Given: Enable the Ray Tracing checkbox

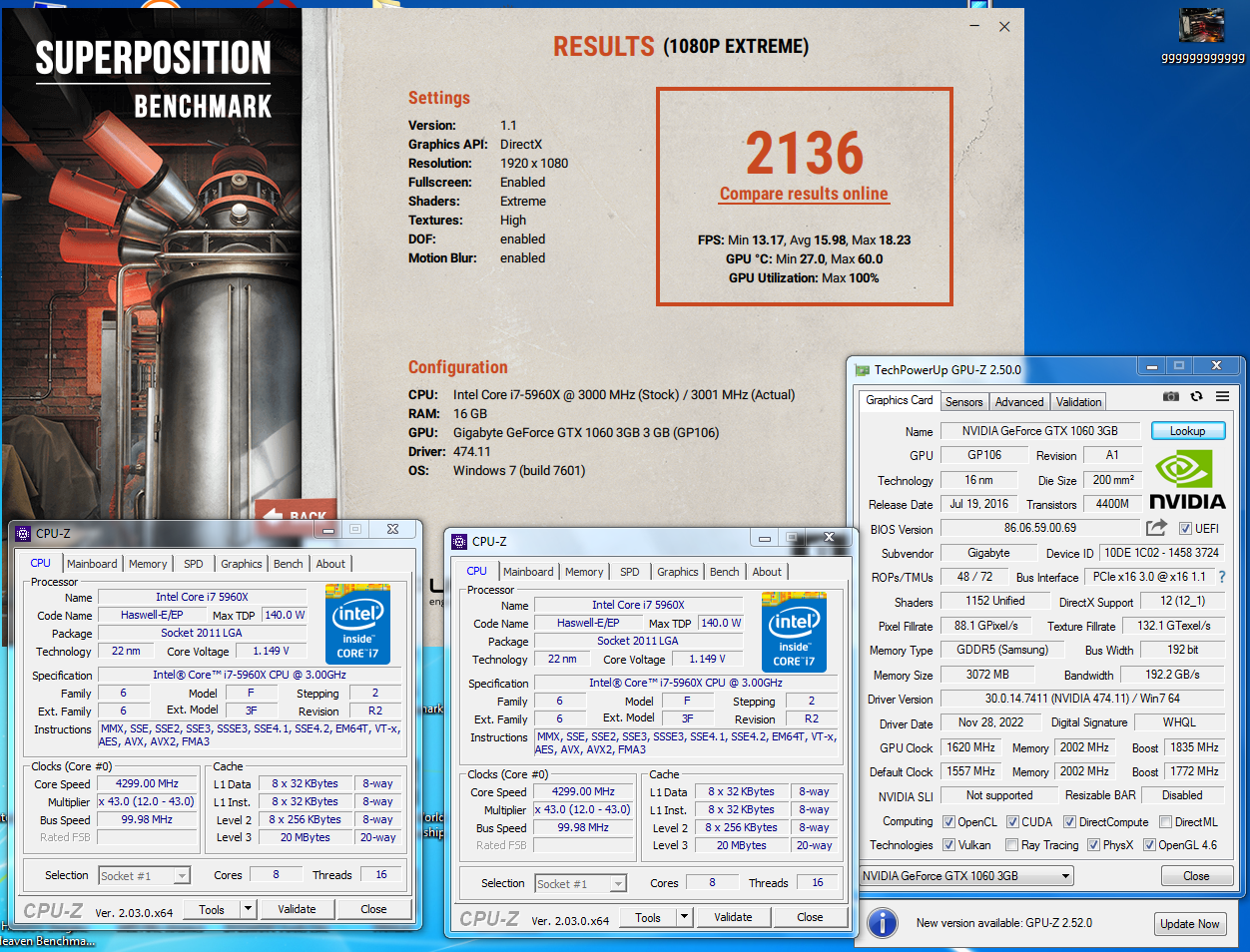Looking at the screenshot, I should [x=1011, y=845].
